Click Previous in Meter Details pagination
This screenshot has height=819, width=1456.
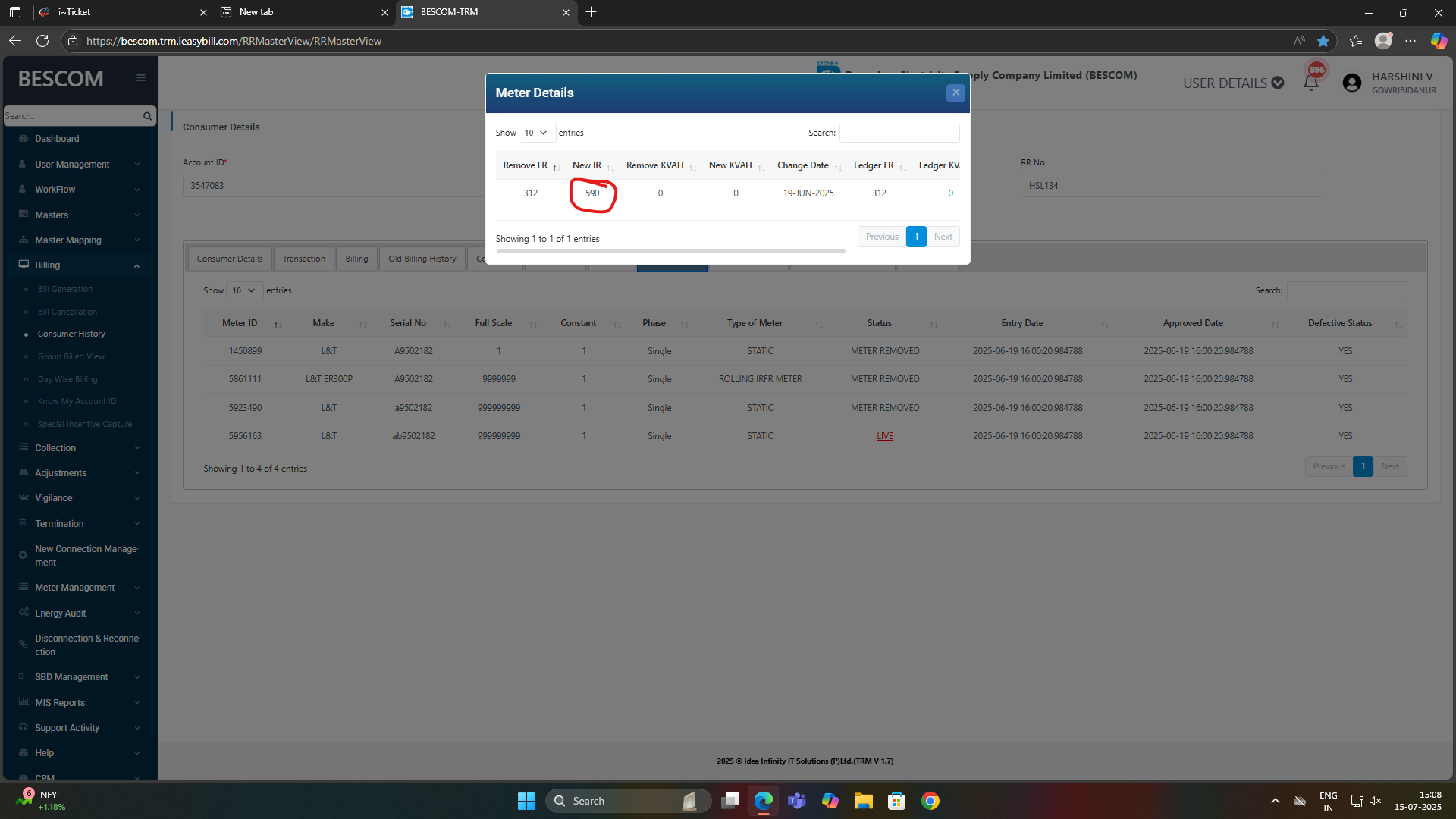pos(882,237)
